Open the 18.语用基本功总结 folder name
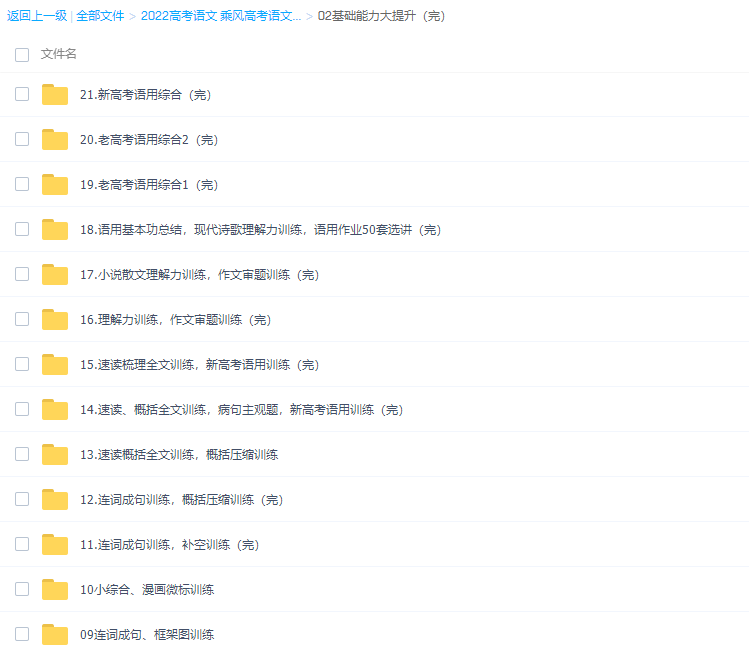Image resolution: width=749 pixels, height=649 pixels. click(260, 230)
